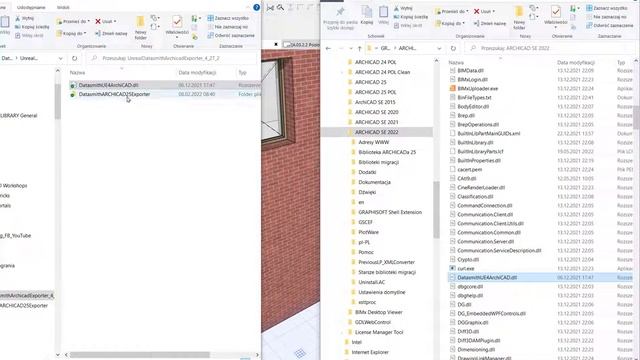Click horizontal scrollbar of UnrealDatasmith file list
Viewport: 640px width, 360px height.
click(140, 355)
